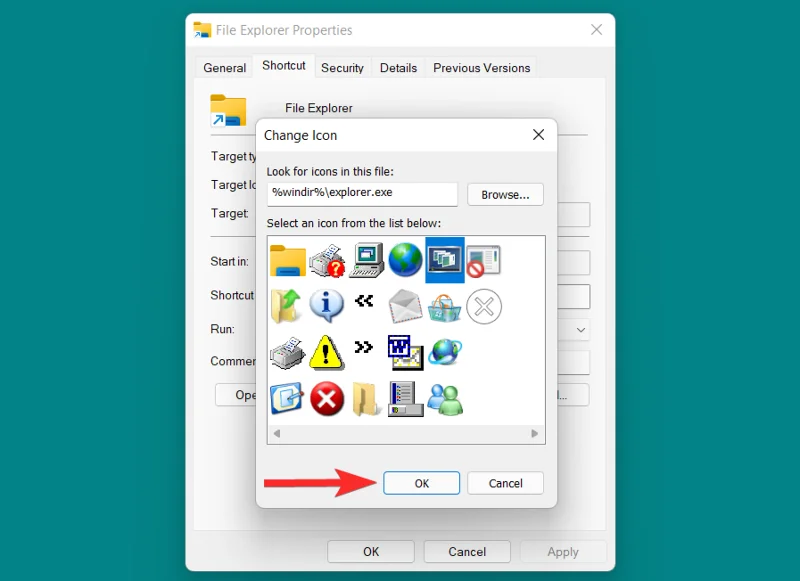Select the desktop computer with keyboard icon

[x=367, y=260]
